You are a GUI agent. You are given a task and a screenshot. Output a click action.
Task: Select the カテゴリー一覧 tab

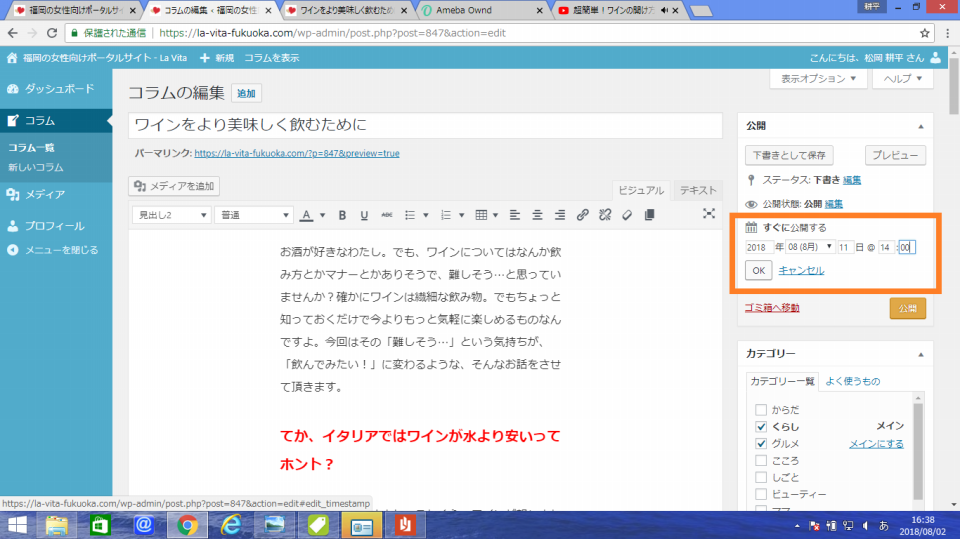[782, 381]
